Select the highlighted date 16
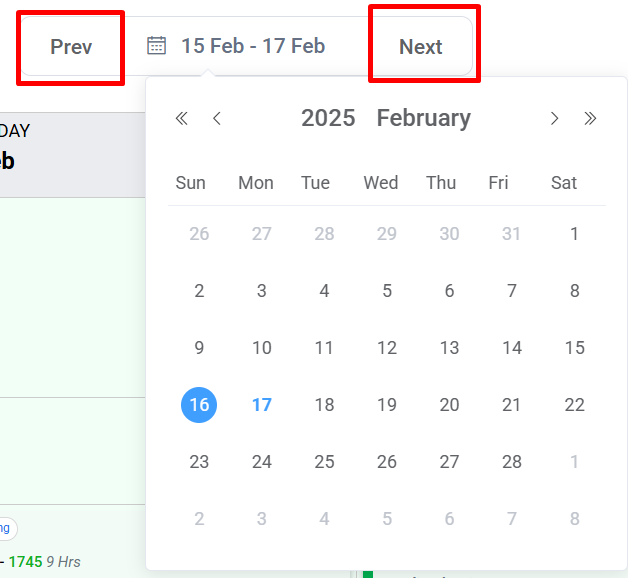Image resolution: width=628 pixels, height=578 pixels. [199, 405]
